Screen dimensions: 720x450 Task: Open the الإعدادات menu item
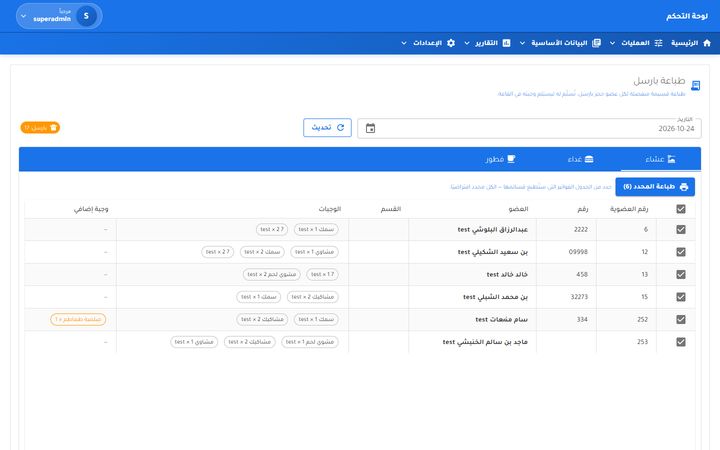coord(428,43)
